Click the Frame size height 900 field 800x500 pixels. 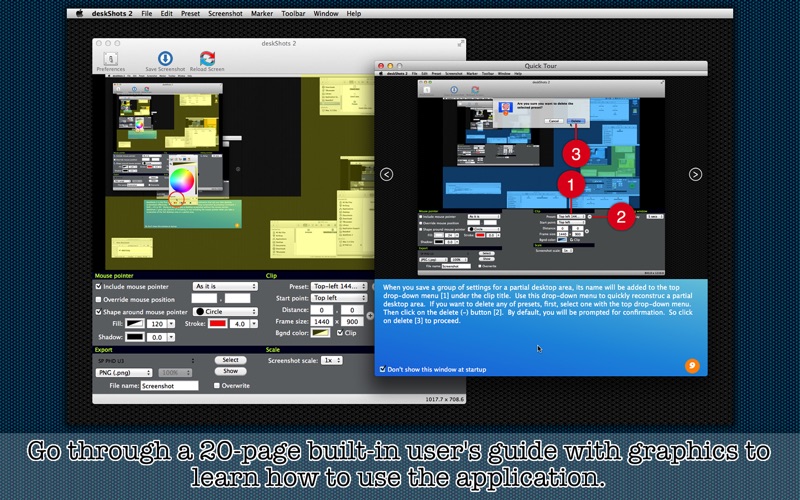coord(352,321)
